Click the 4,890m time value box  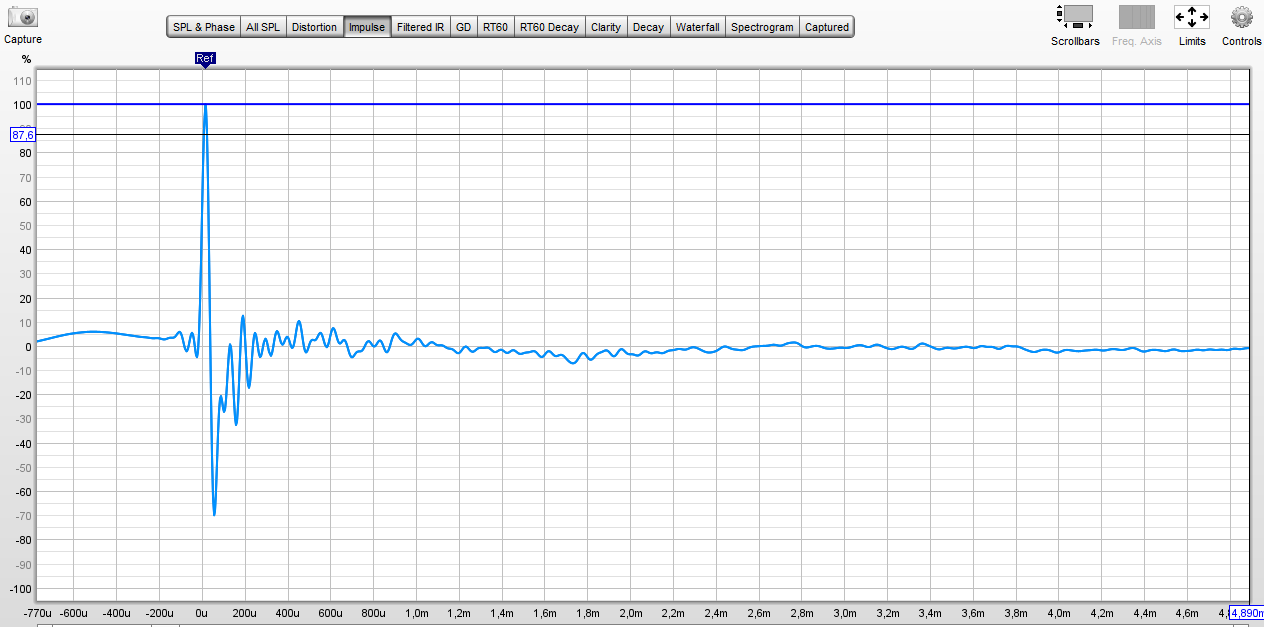1245,613
